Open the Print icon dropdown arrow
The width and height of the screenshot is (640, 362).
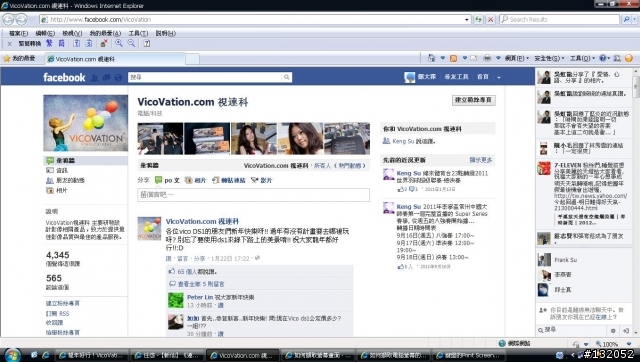498,58
